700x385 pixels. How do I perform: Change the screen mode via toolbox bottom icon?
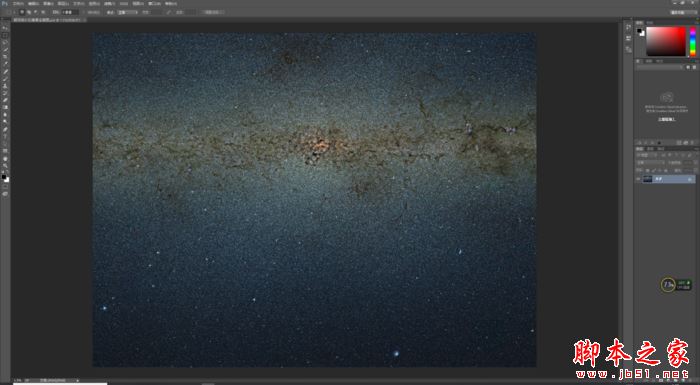[5, 194]
